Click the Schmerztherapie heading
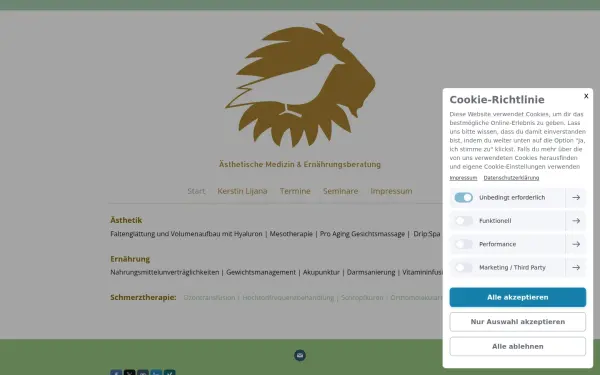The width and height of the screenshot is (600, 375). point(143,297)
